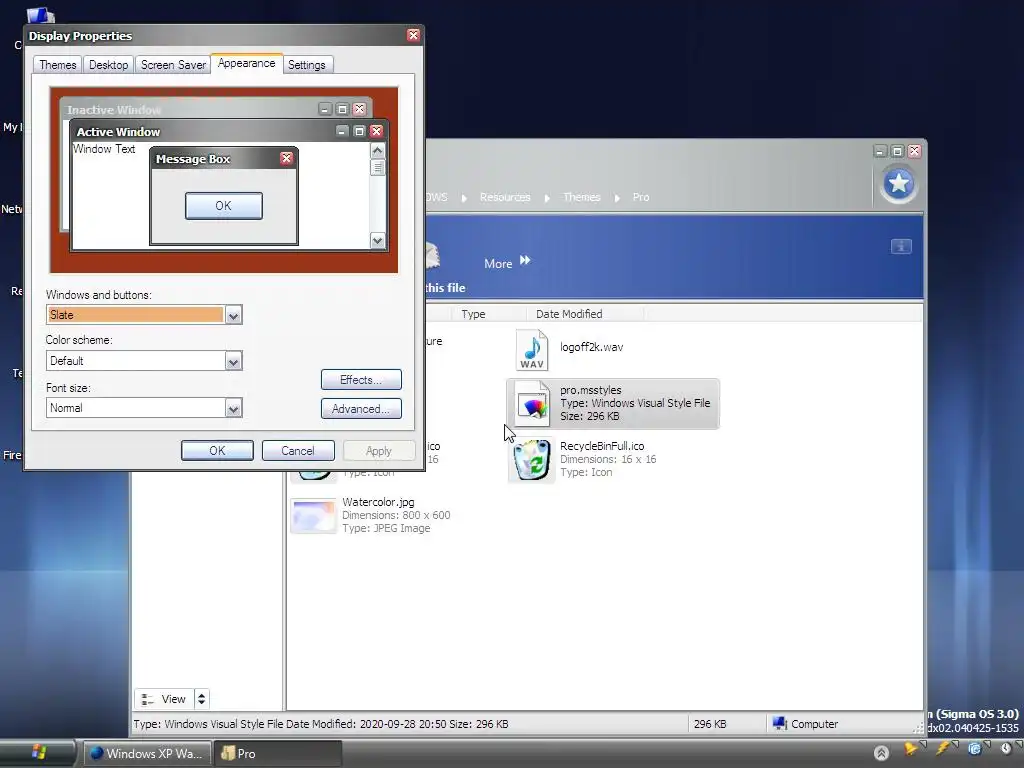
Task: Click the blue star favorites icon in Explorer
Action: click(898, 184)
